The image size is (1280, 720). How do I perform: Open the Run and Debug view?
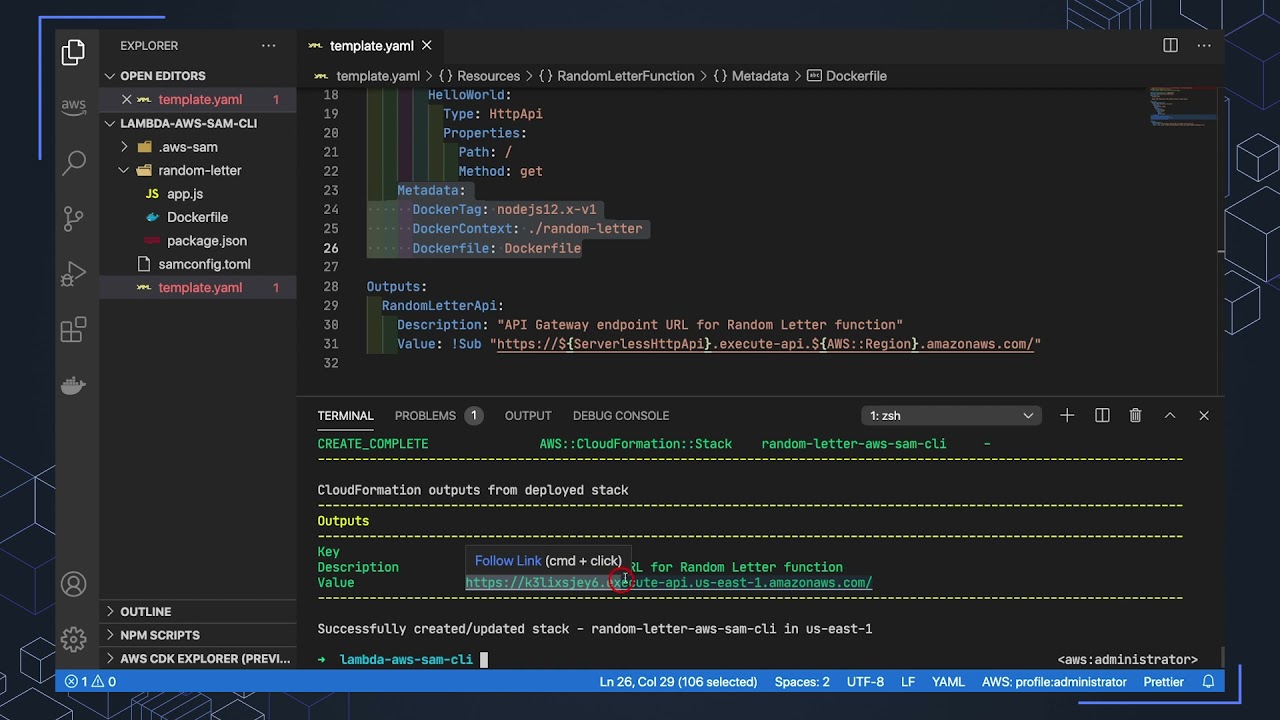[73, 274]
